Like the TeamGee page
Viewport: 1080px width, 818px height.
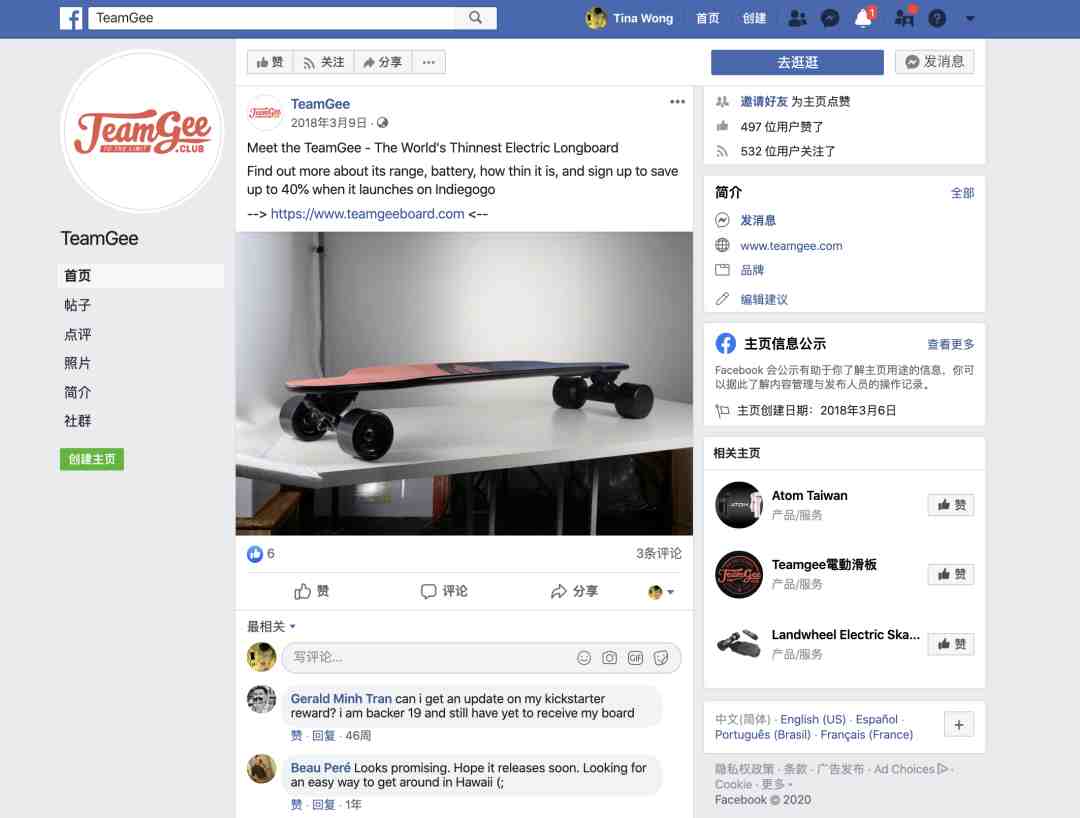(x=270, y=62)
